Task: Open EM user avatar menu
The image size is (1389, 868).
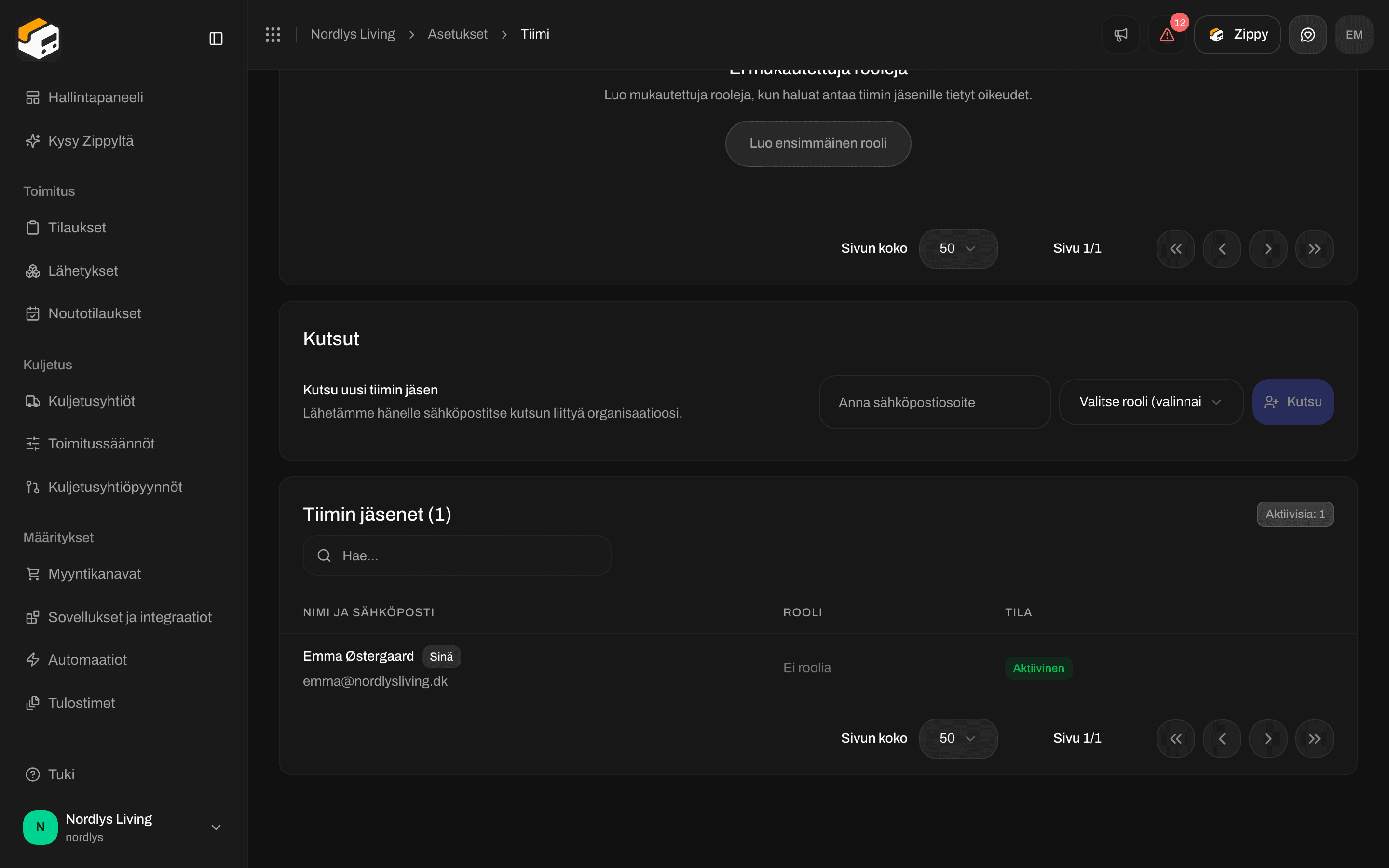Action: pyautogui.click(x=1354, y=34)
